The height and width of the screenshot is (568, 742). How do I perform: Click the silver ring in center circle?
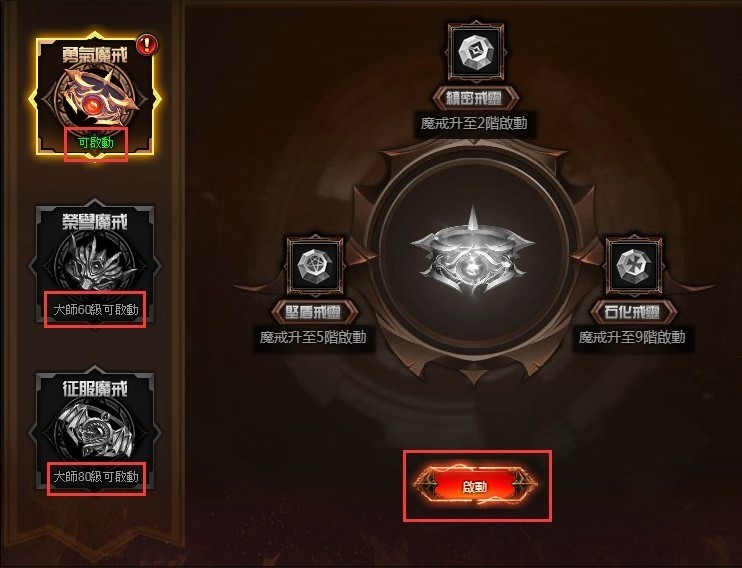click(472, 252)
